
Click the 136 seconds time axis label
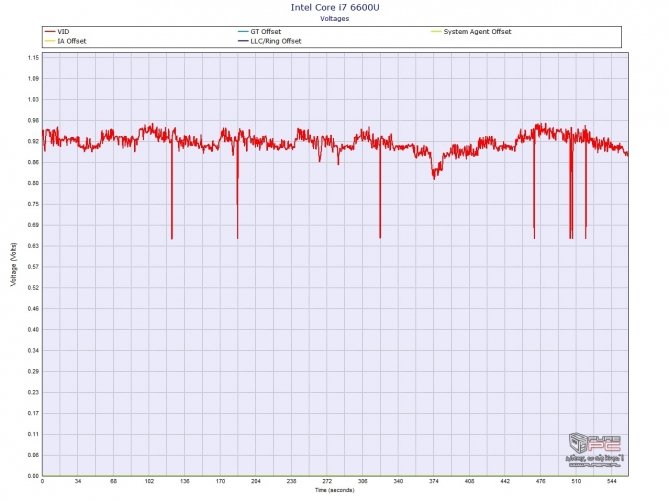pyautogui.click(x=185, y=481)
